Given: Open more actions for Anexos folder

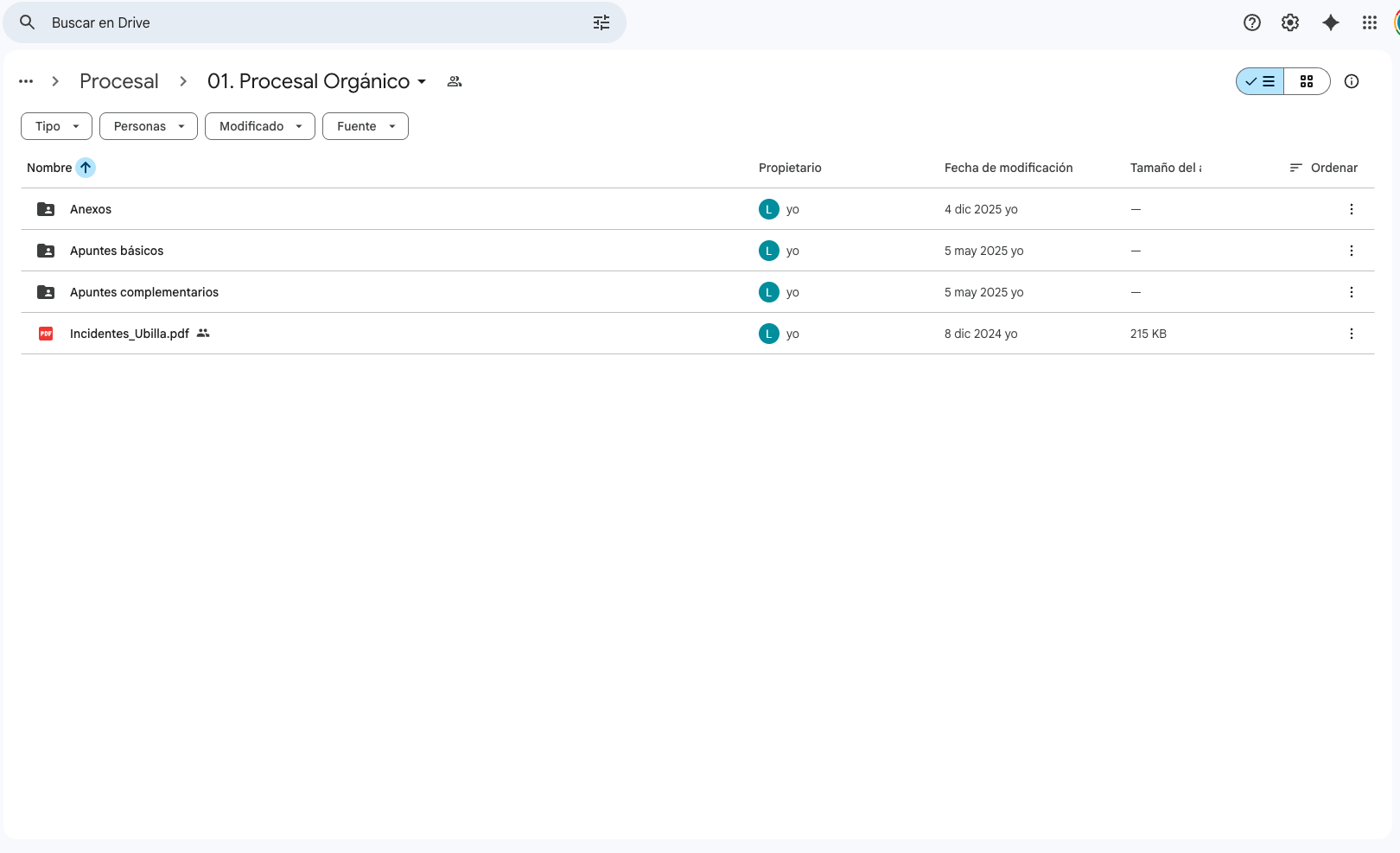Looking at the screenshot, I should click(x=1351, y=209).
